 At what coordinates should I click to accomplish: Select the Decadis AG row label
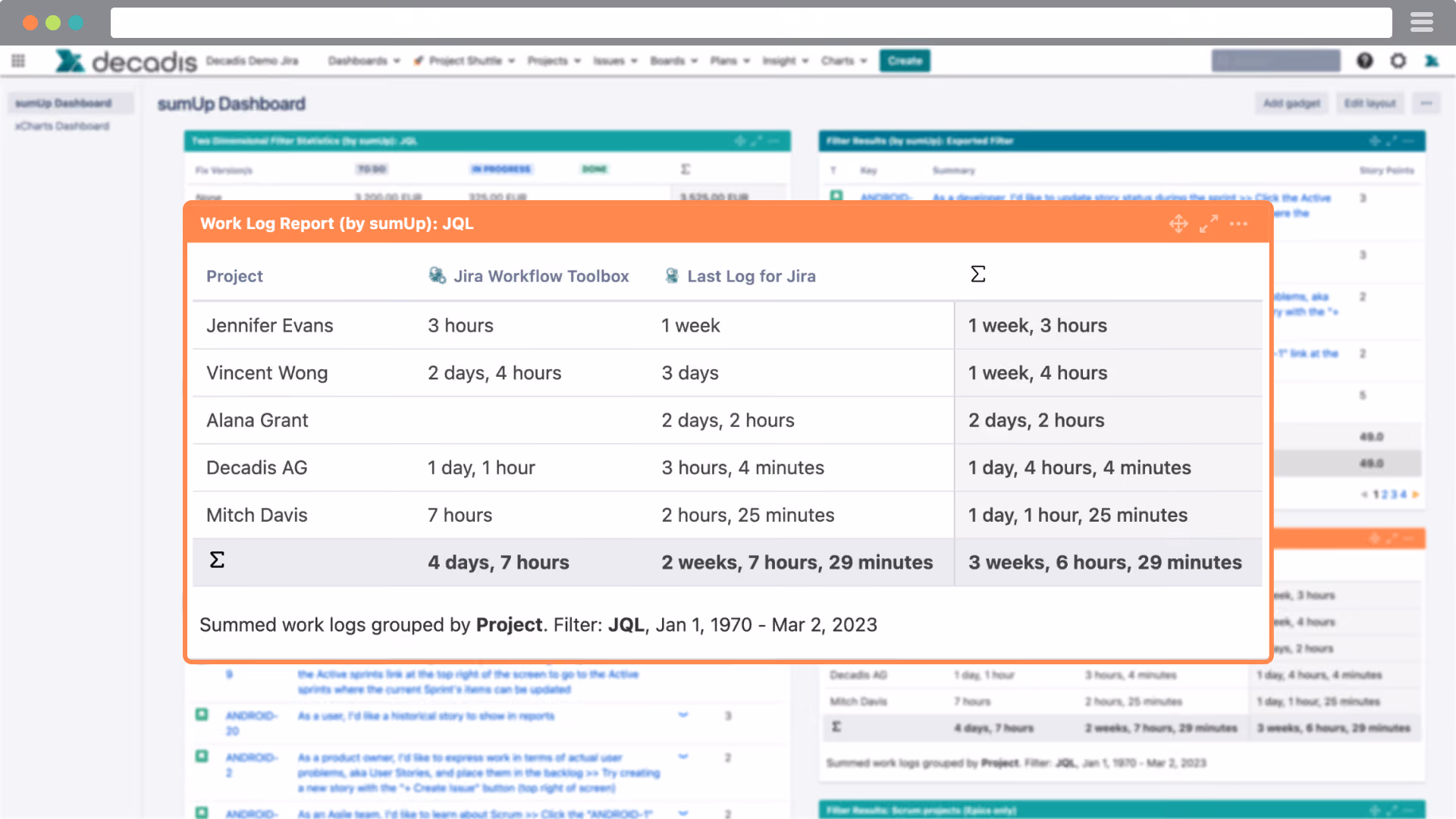tap(256, 468)
